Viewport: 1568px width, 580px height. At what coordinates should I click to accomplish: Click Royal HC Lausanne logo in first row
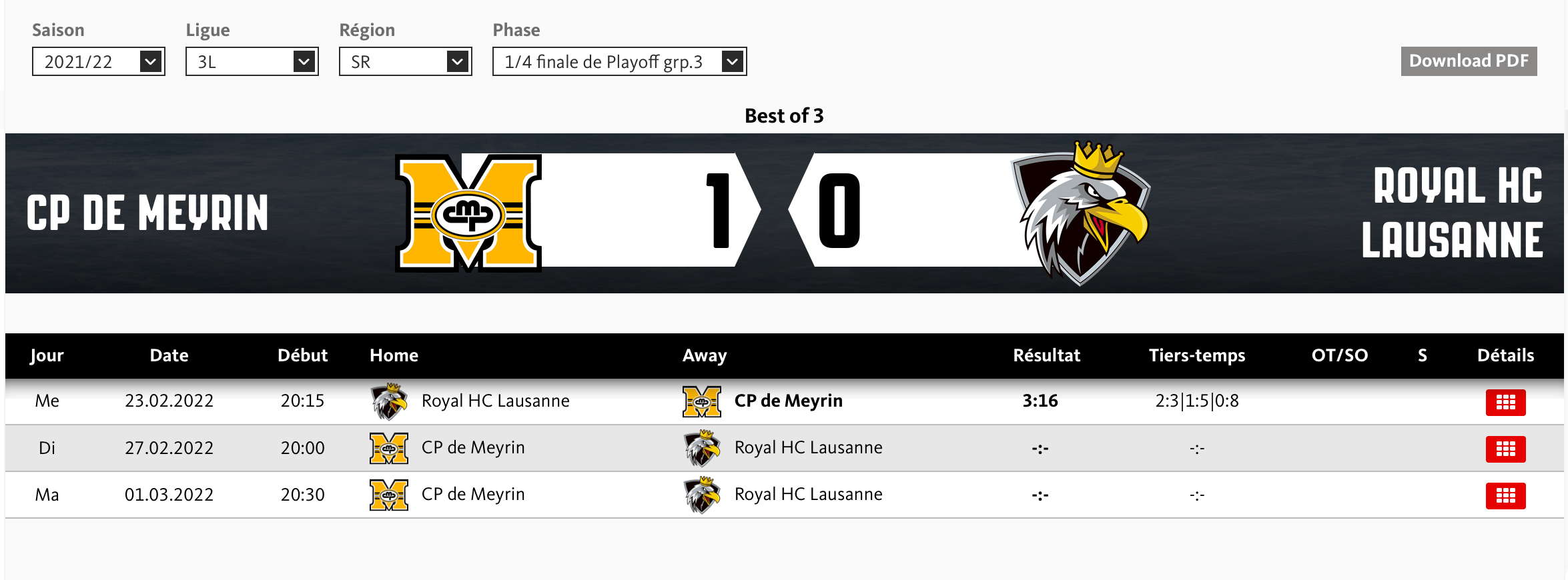tap(389, 401)
